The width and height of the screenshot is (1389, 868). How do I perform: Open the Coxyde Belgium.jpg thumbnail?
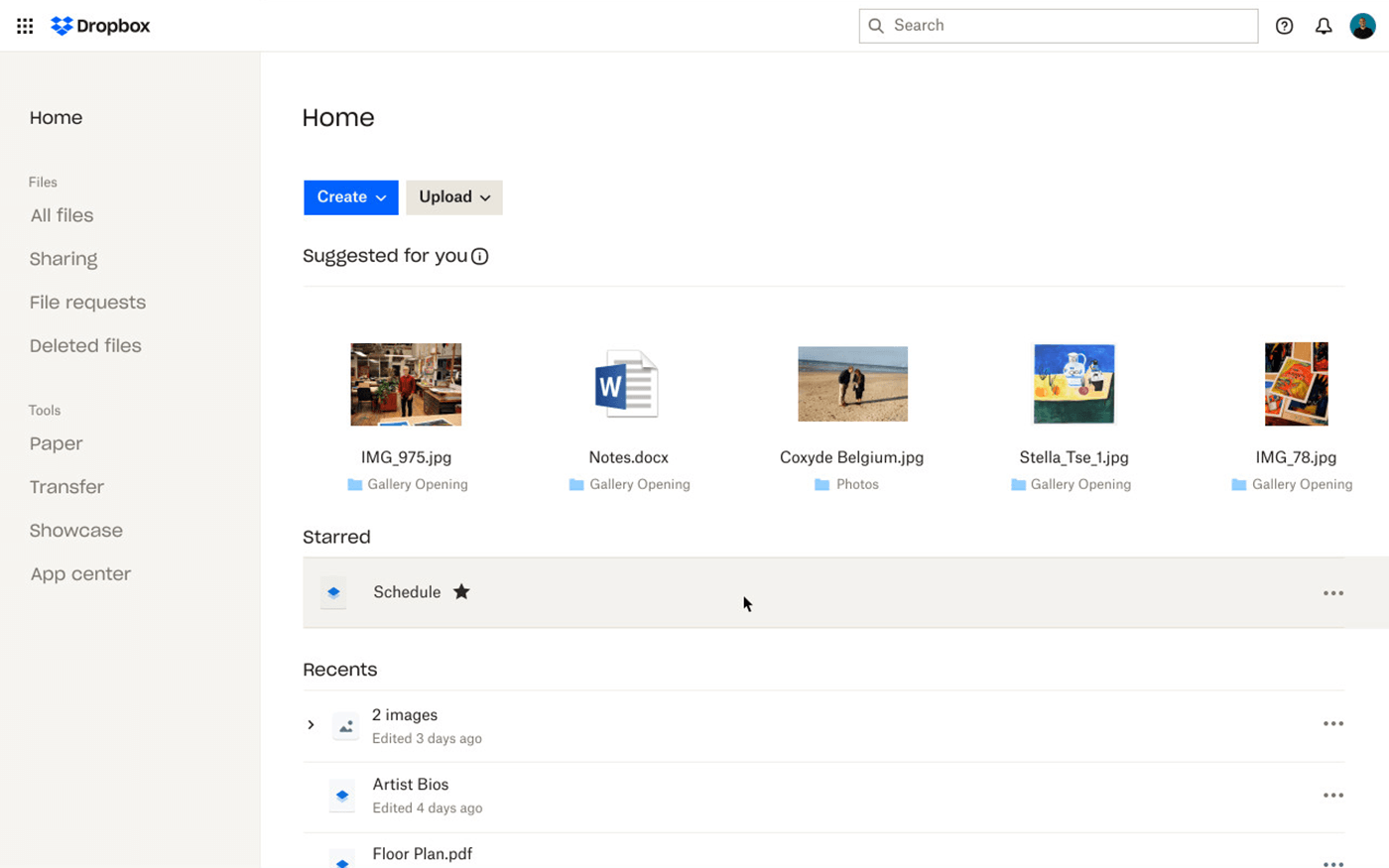[852, 384]
